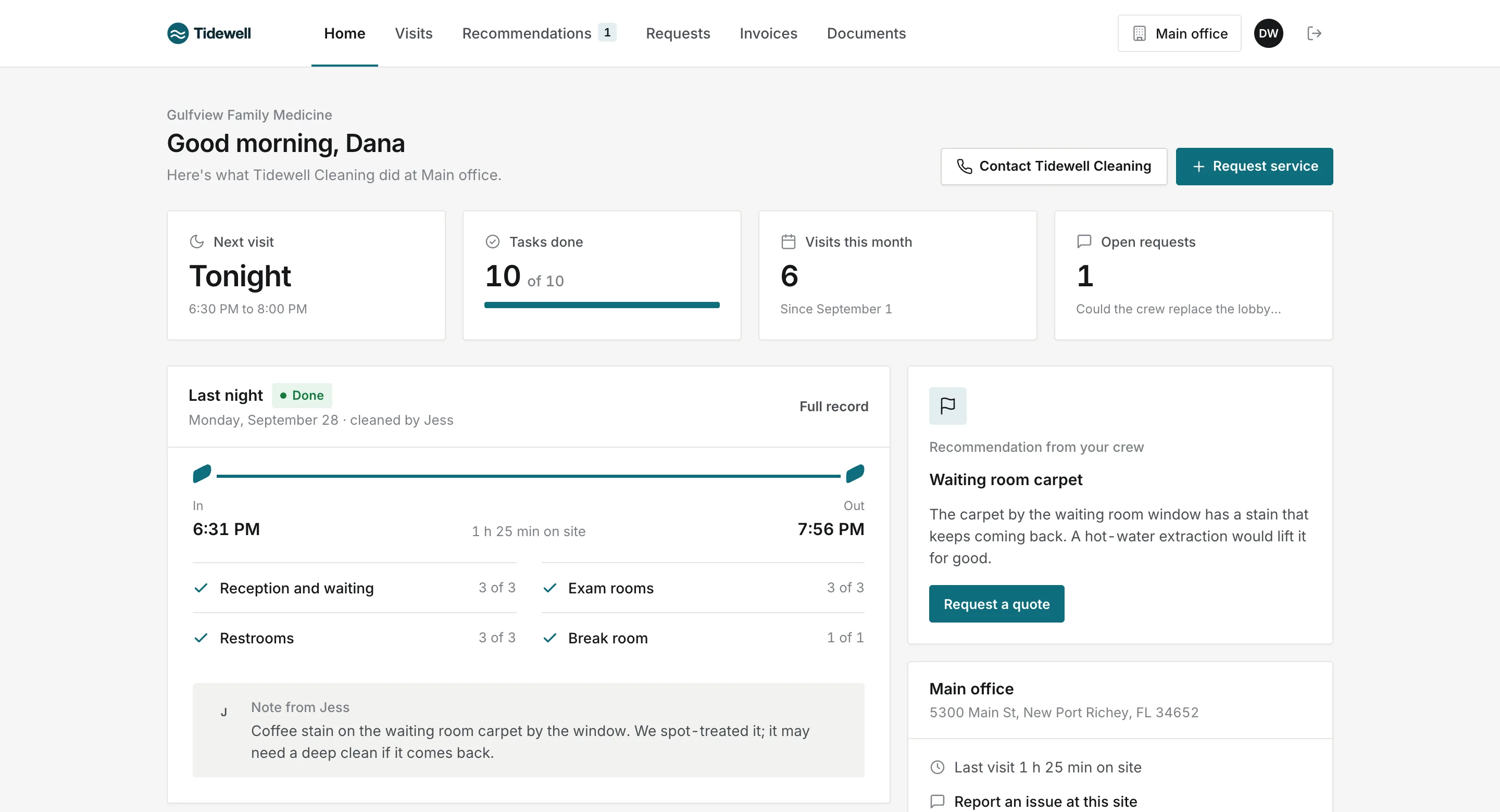This screenshot has height=812, width=1500.
Task: Open the DW user avatar
Action: [x=1268, y=33]
